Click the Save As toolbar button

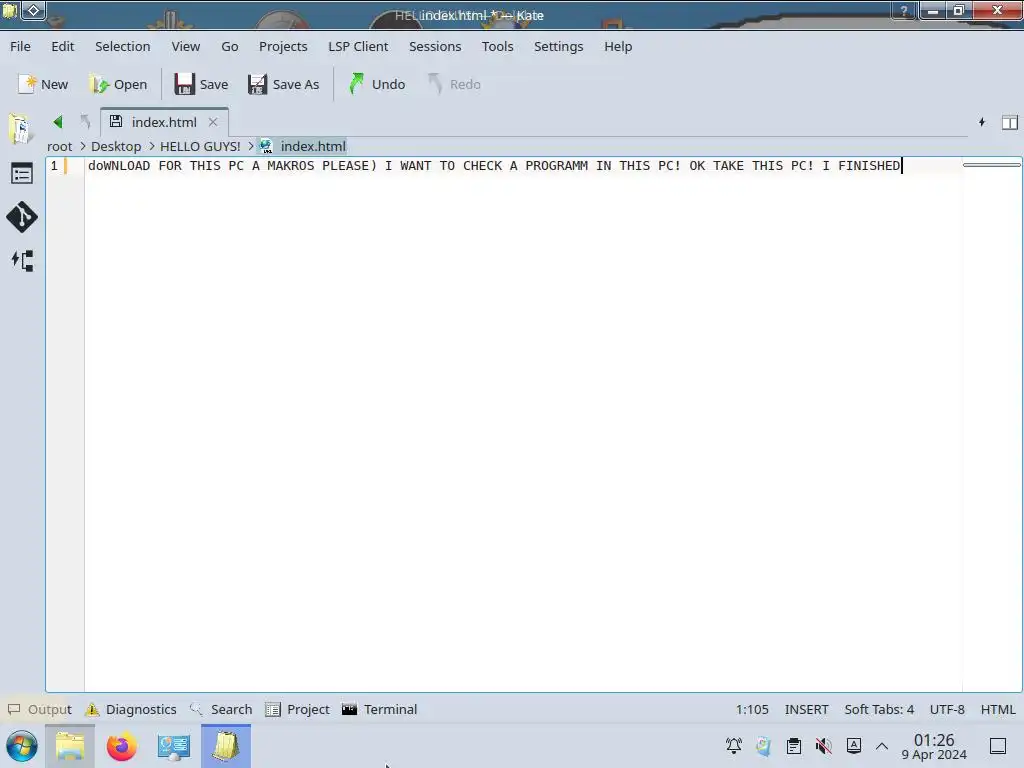[283, 84]
